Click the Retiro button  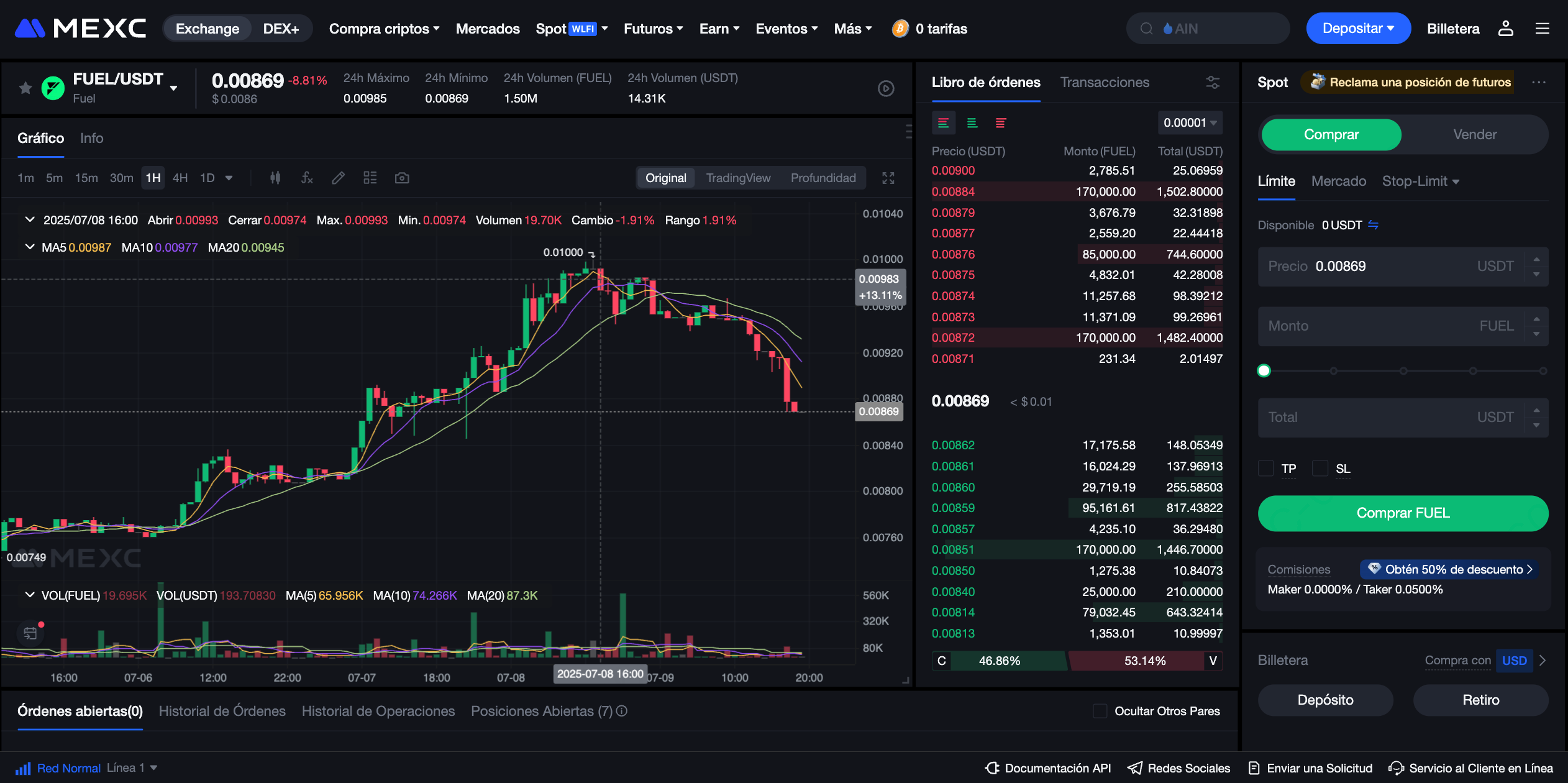[1480, 700]
